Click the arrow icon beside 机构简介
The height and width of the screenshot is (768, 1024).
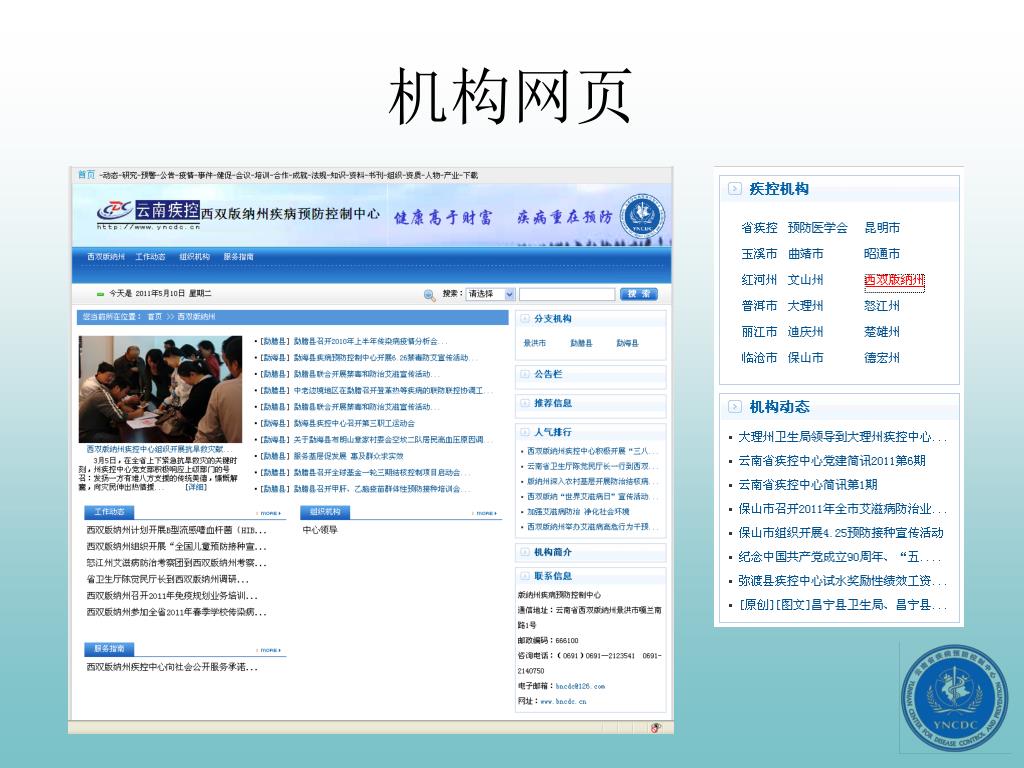[x=524, y=552]
